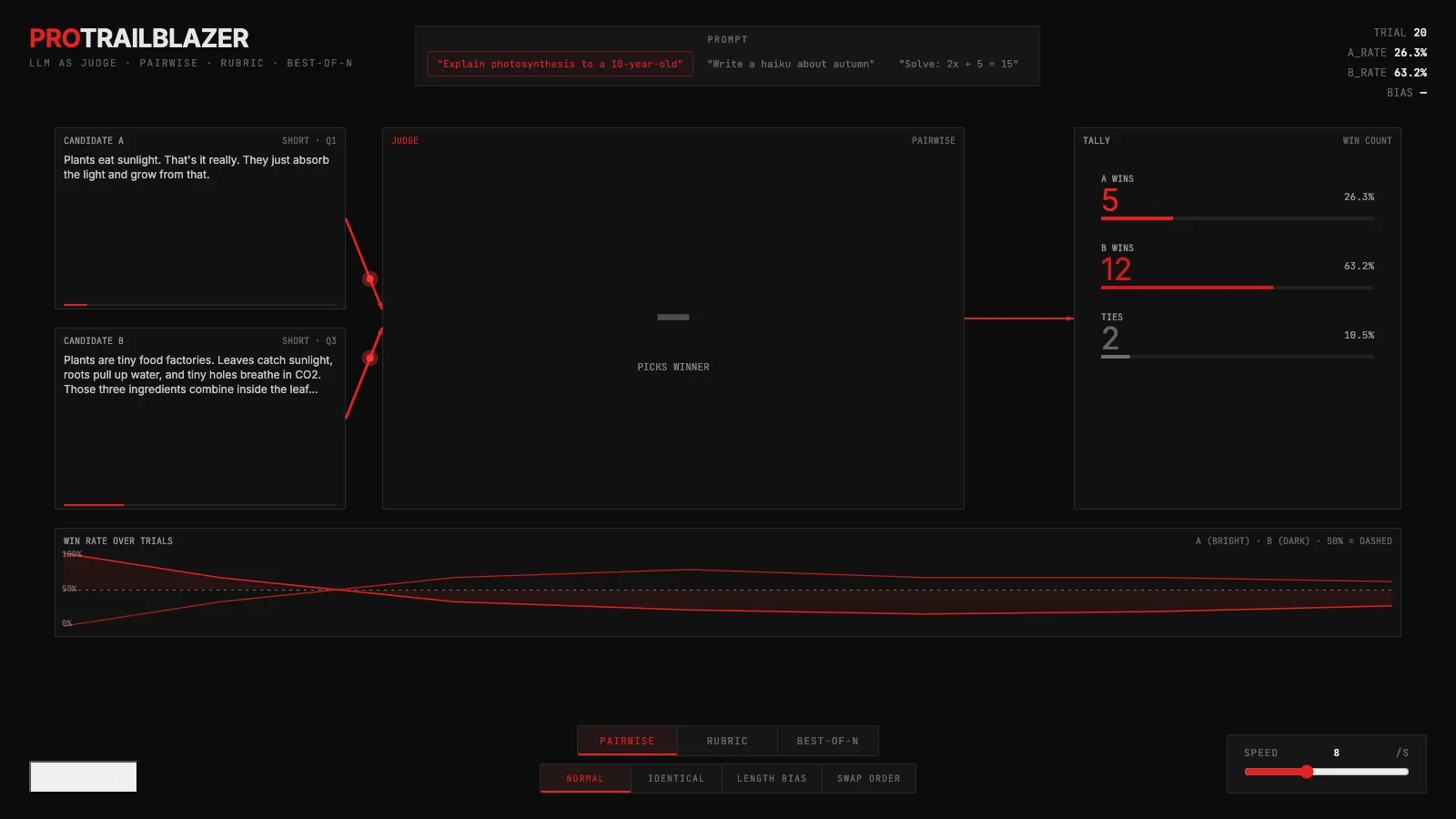Viewport: 1456px width, 819px height.
Task: Choose the autumn haiku prompt
Action: (x=790, y=64)
